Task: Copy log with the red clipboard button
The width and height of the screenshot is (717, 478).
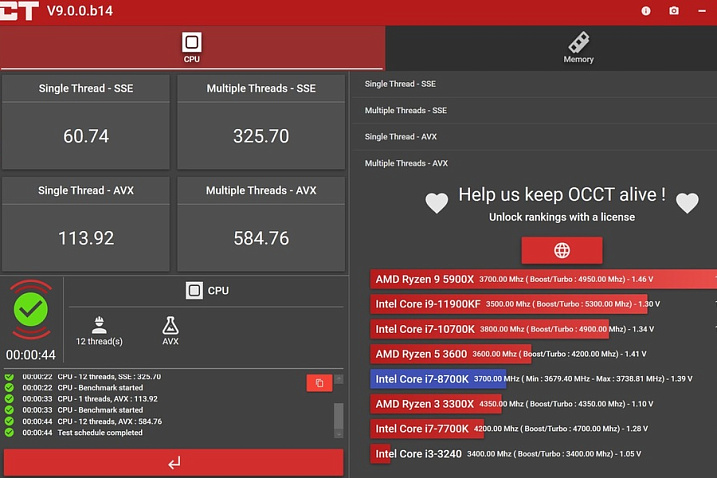Action: (319, 383)
